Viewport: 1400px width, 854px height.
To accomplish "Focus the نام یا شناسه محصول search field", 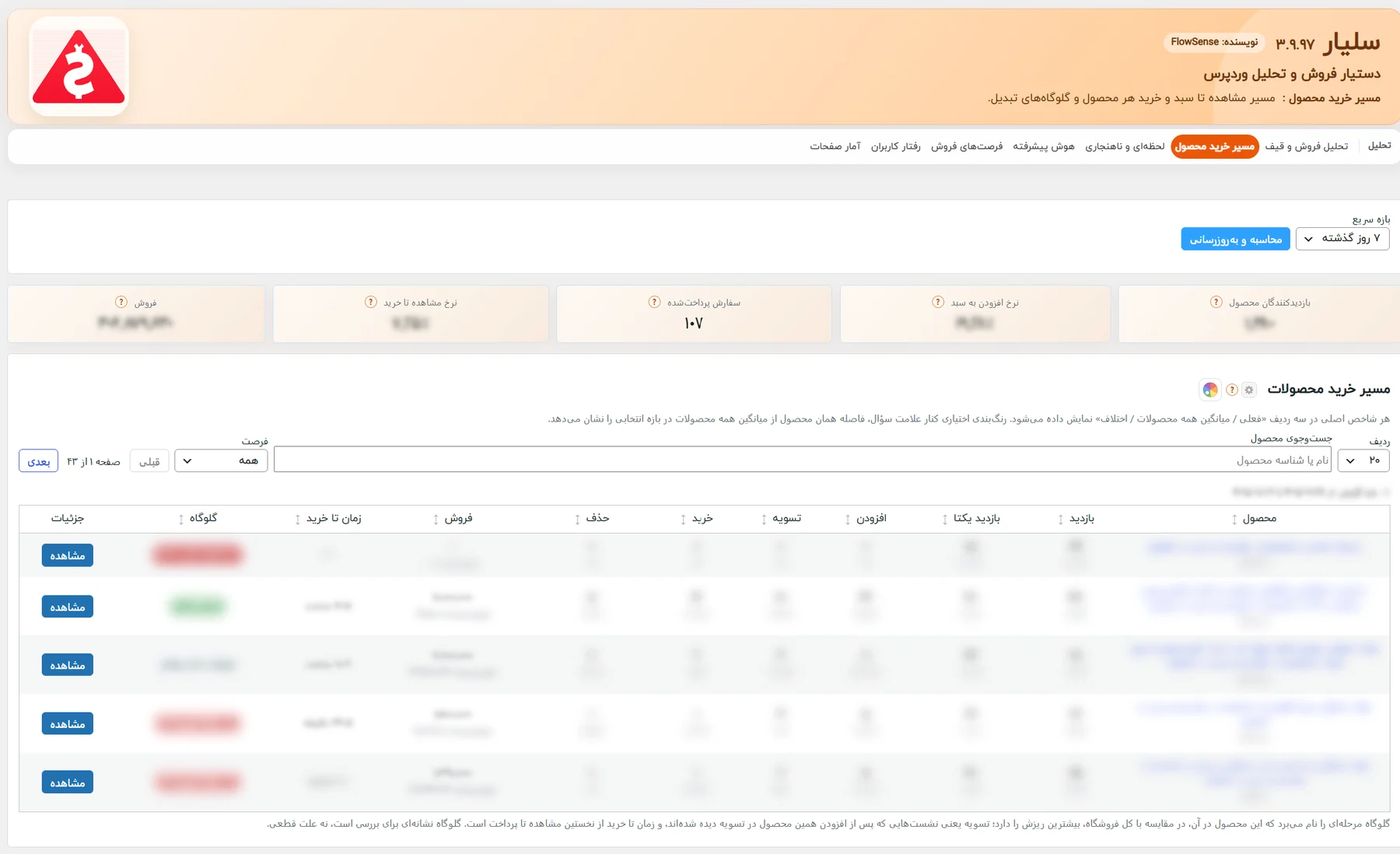I will [x=803, y=460].
